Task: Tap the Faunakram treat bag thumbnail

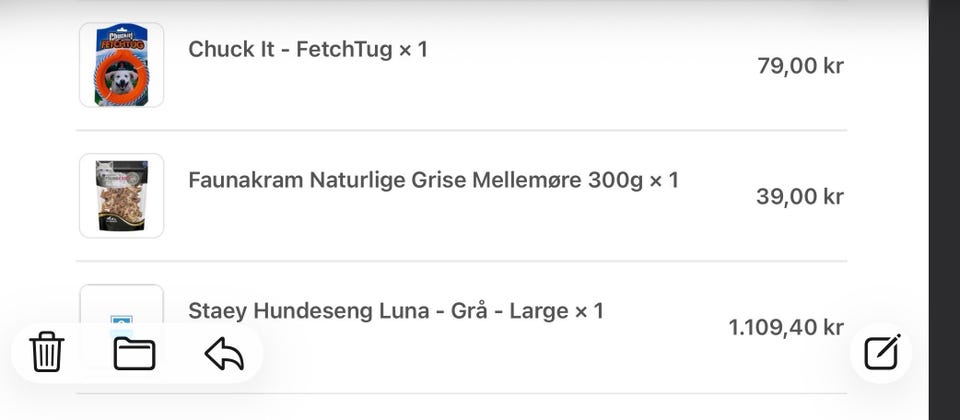Action: pos(121,196)
